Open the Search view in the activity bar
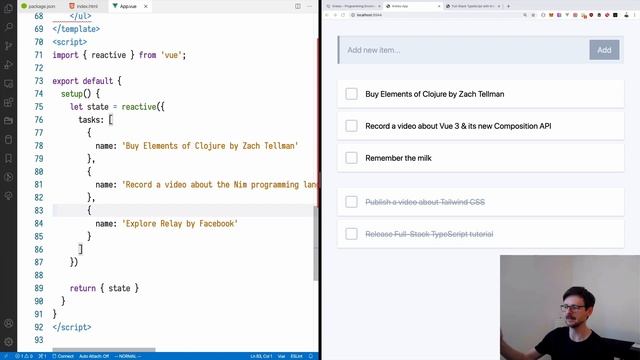The height and width of the screenshot is (360, 640). (x=8, y=27)
